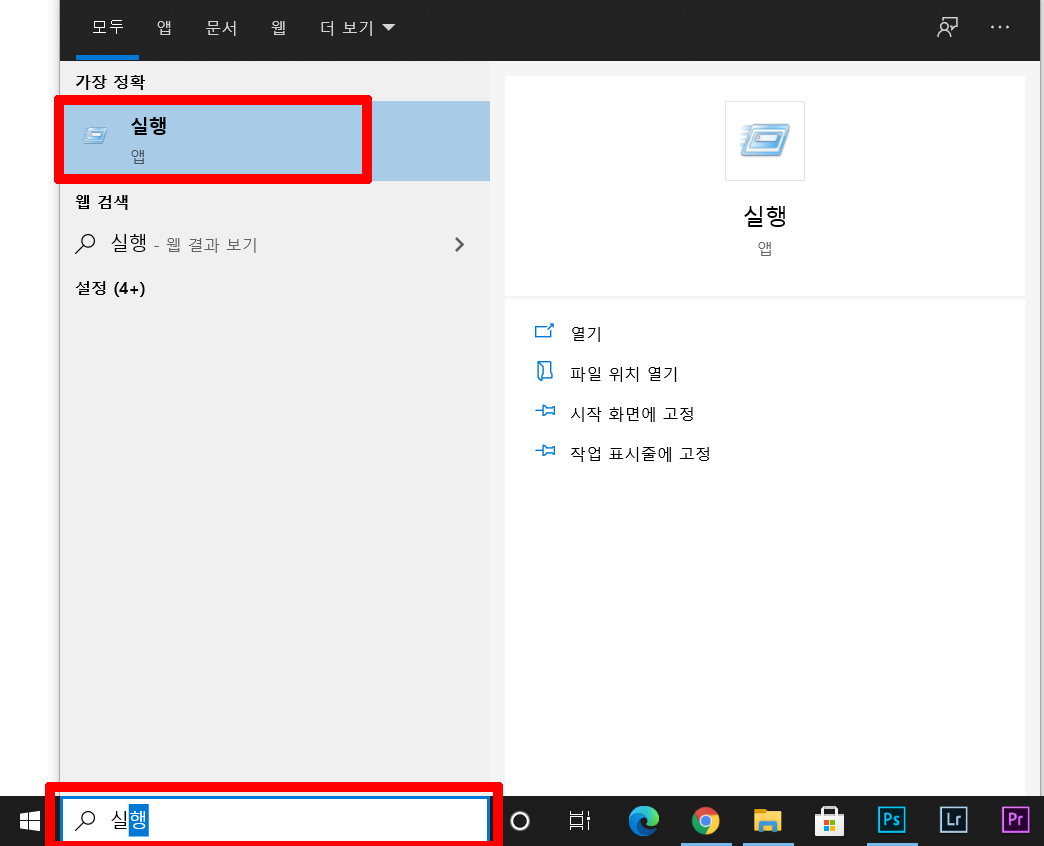This screenshot has height=846, width=1044.
Task: Launch Microsoft Edge from the taskbar
Action: point(644,821)
